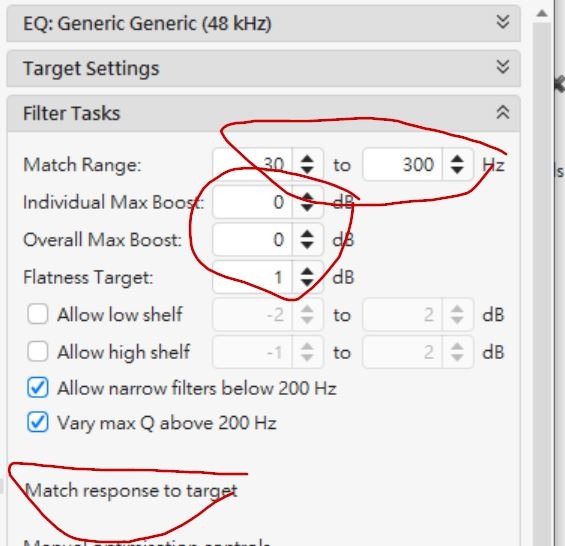565x546 pixels.
Task: Click the Filter Tasks header title
Action: [x=71, y=113]
